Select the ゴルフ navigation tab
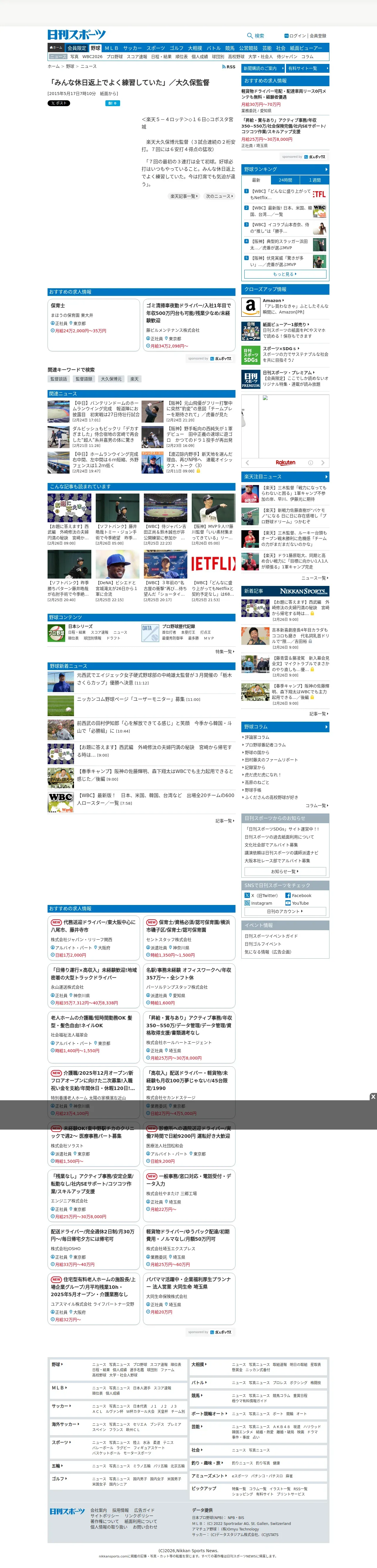Viewport: 377px width, 1568px height. click(x=177, y=48)
